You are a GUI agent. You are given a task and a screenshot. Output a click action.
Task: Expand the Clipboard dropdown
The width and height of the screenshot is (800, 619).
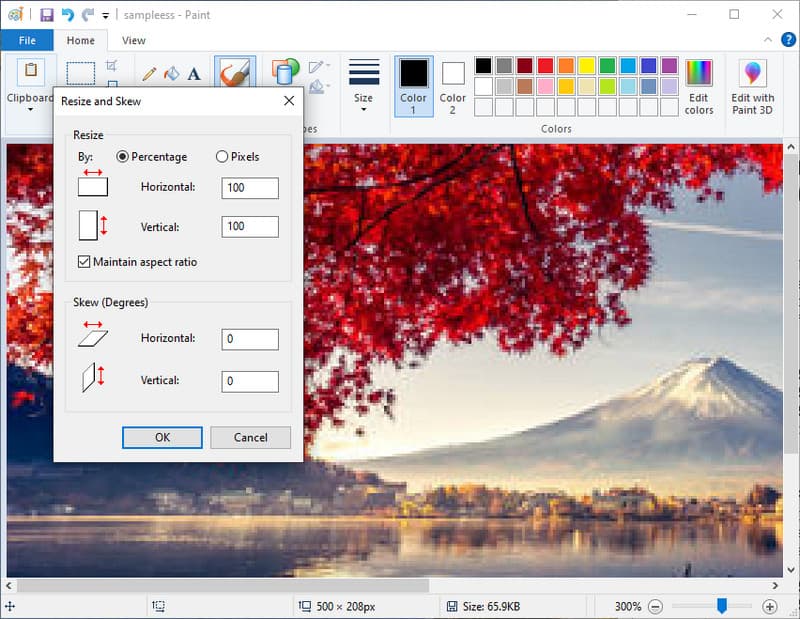click(x=30, y=98)
